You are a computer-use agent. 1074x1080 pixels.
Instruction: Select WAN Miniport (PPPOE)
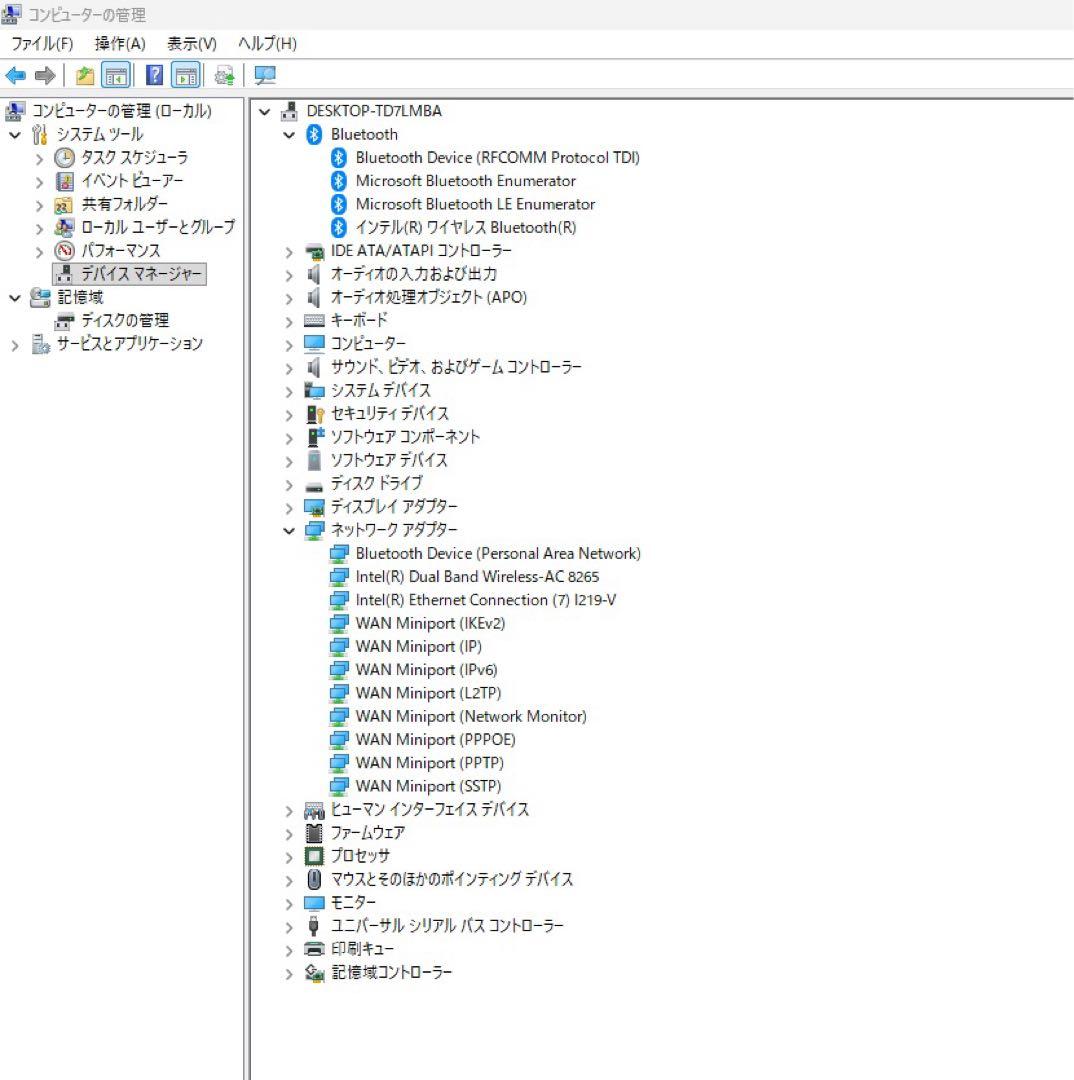(x=435, y=740)
